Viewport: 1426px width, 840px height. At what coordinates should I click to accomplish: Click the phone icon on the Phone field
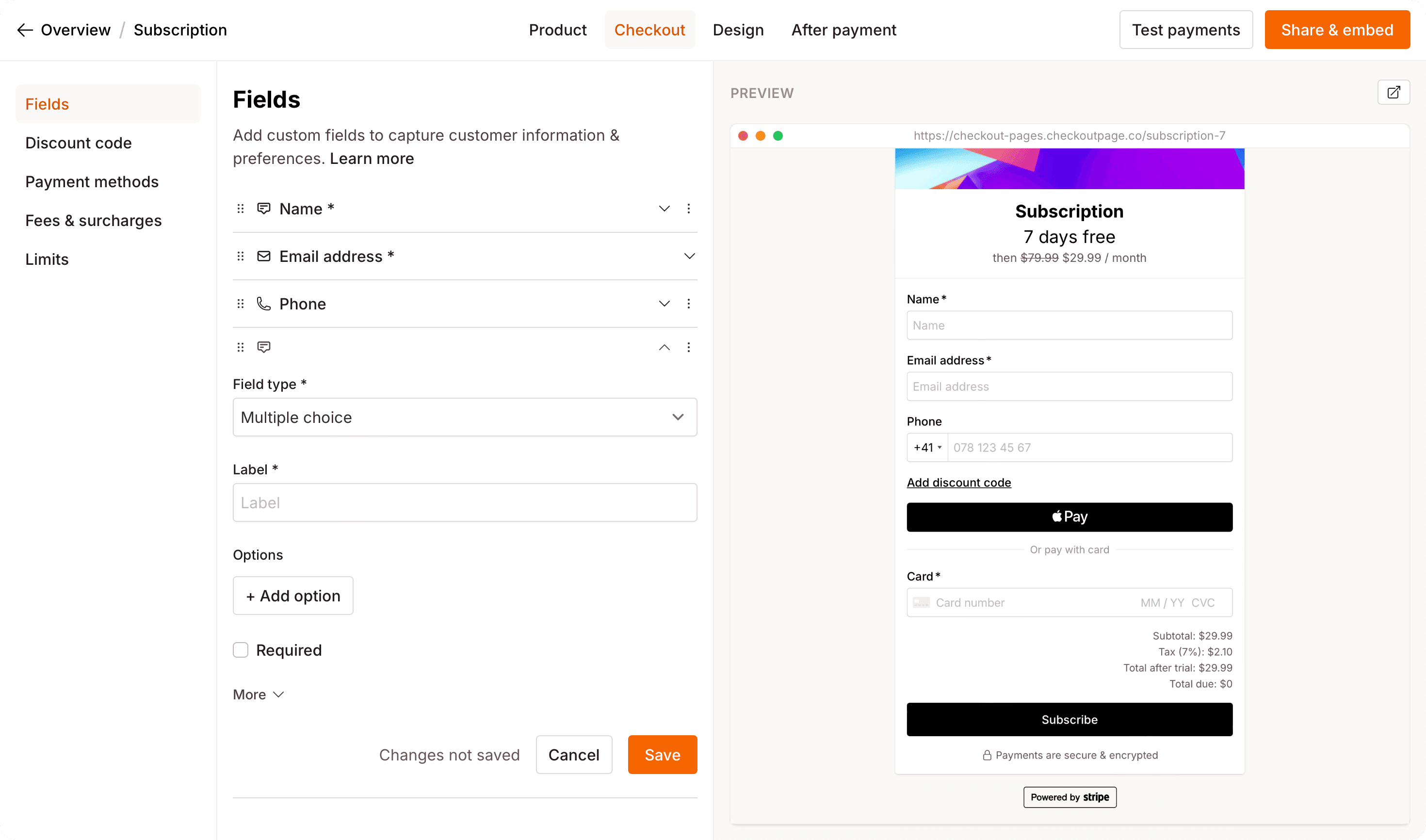(x=264, y=304)
